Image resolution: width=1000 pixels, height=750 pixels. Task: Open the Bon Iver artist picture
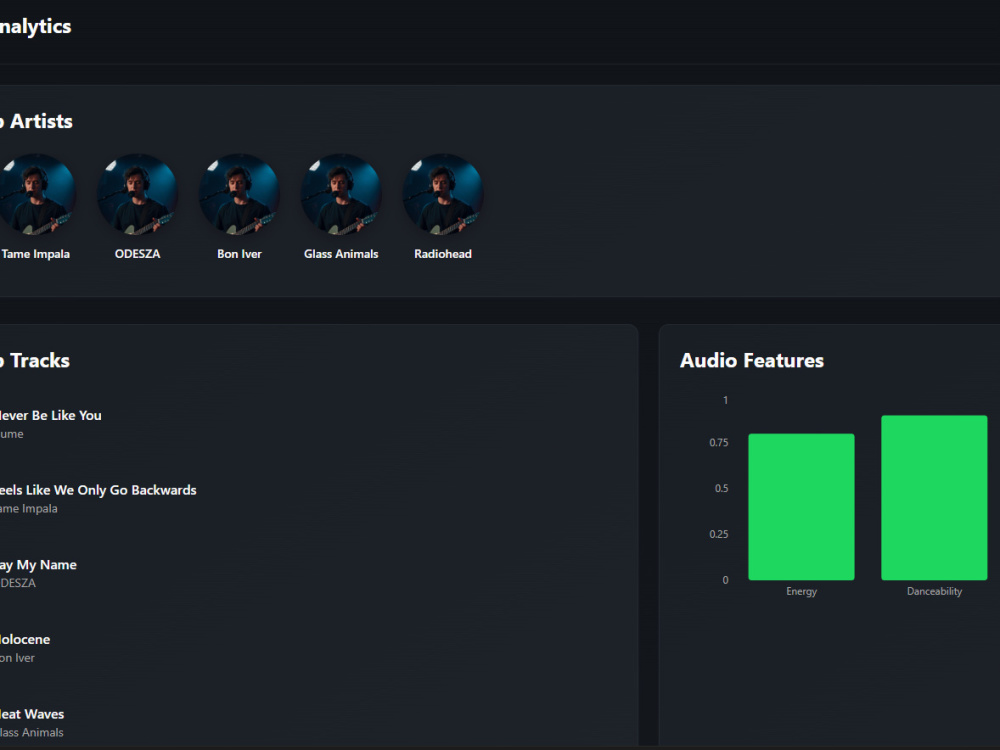(239, 194)
